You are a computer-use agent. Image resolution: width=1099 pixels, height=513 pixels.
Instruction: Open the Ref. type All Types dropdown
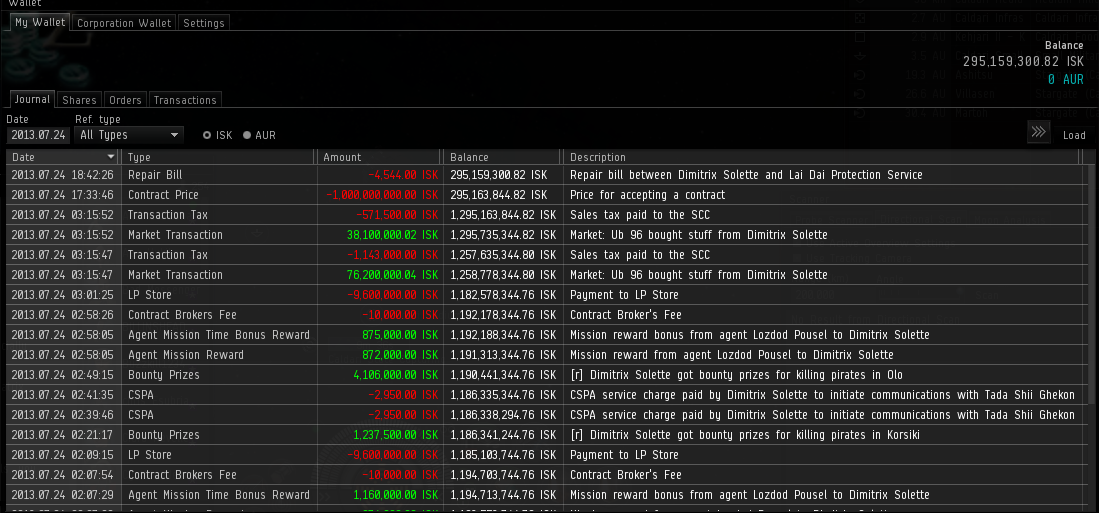click(129, 135)
